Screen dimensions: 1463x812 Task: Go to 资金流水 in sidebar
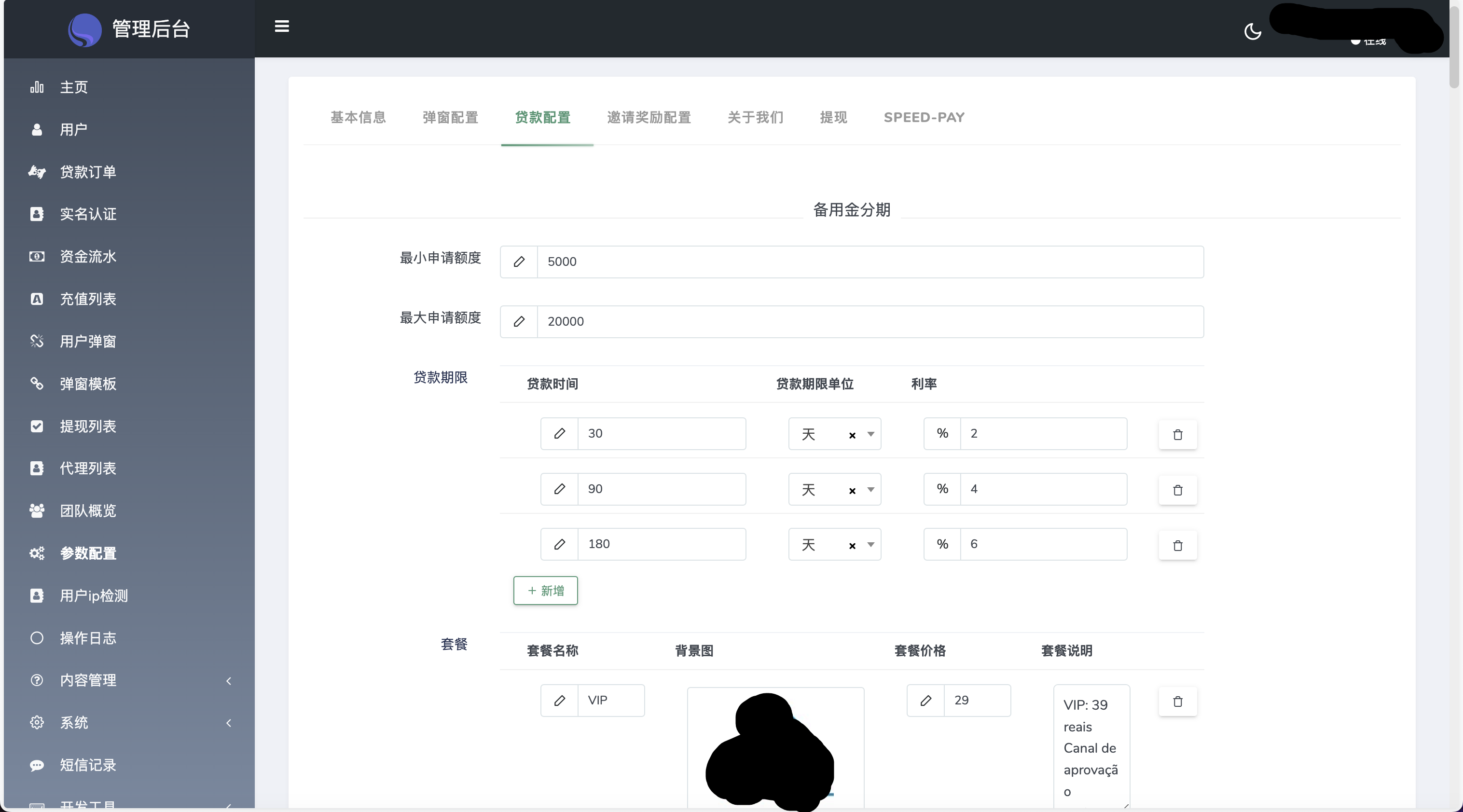88,257
